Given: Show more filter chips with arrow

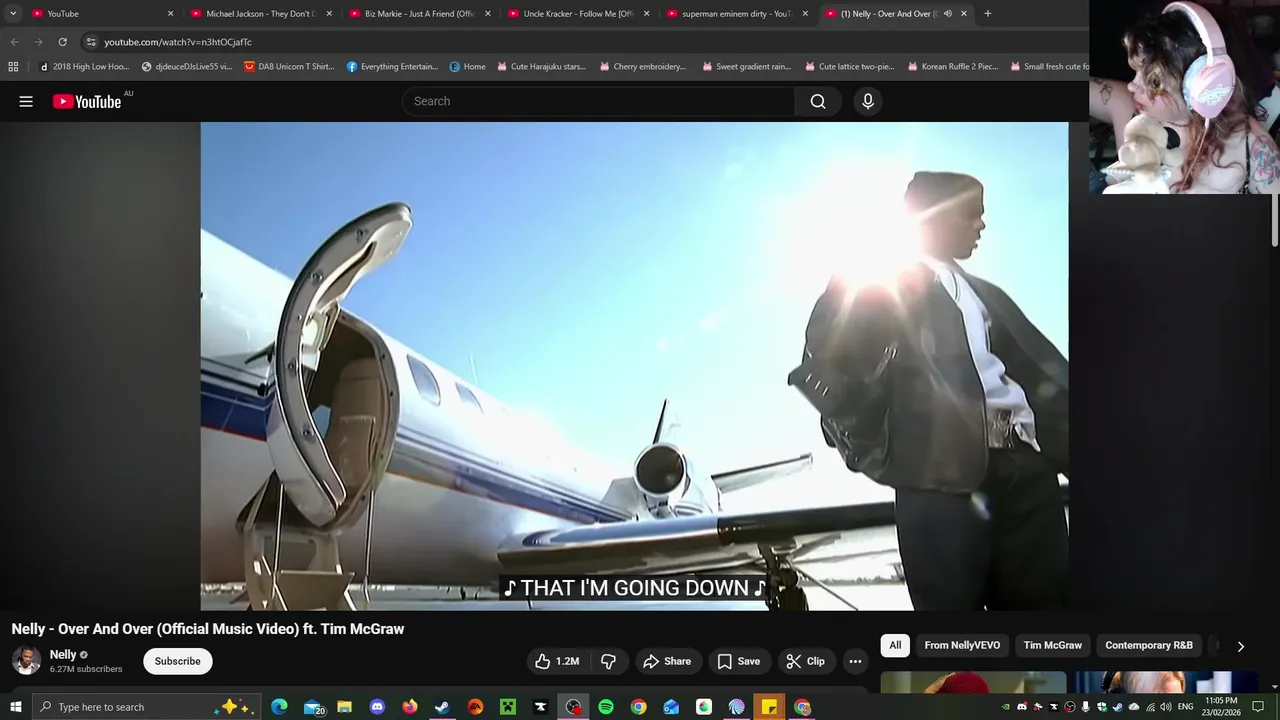Looking at the screenshot, I should point(1240,646).
